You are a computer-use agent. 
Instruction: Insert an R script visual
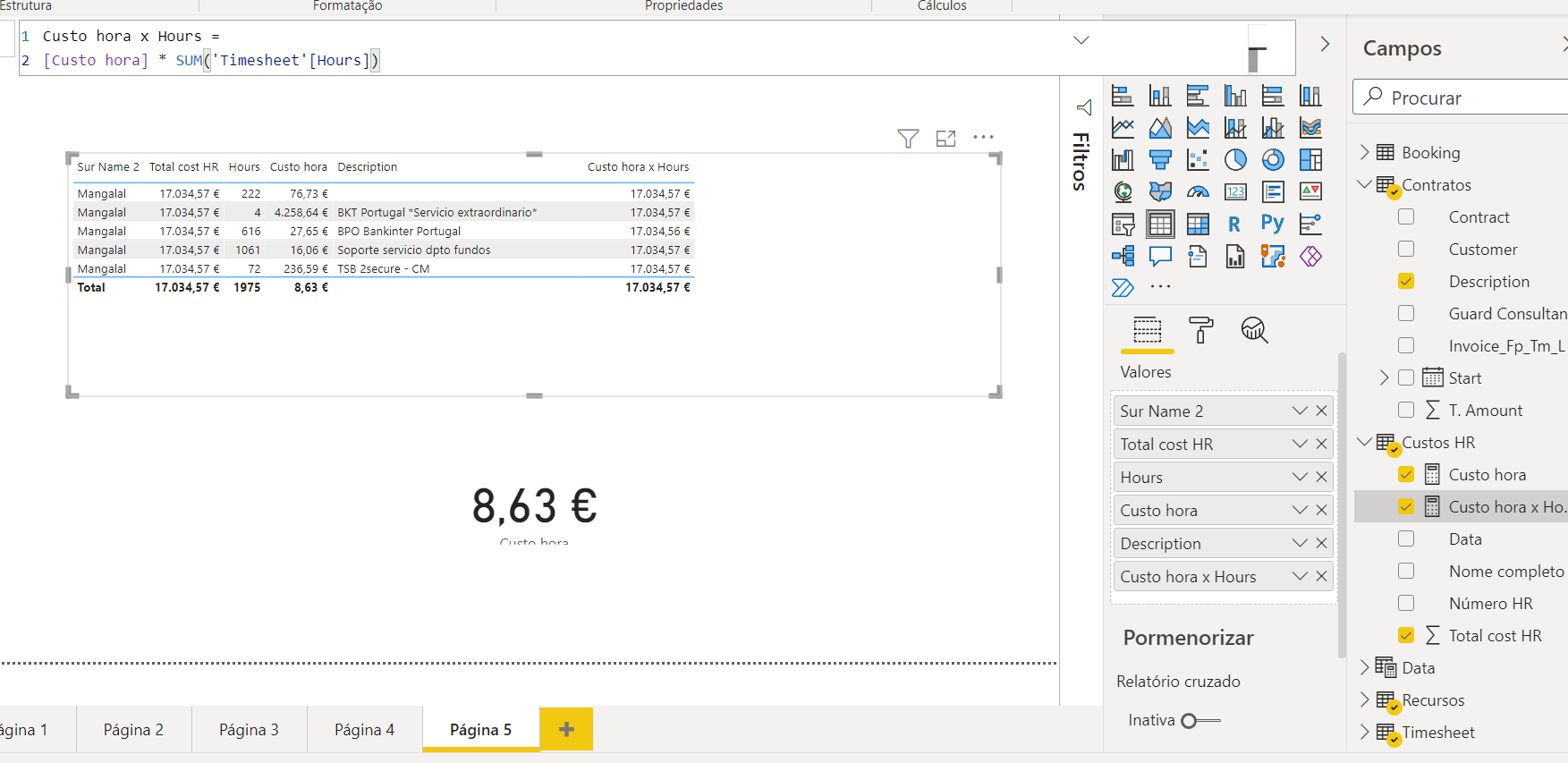1235,225
